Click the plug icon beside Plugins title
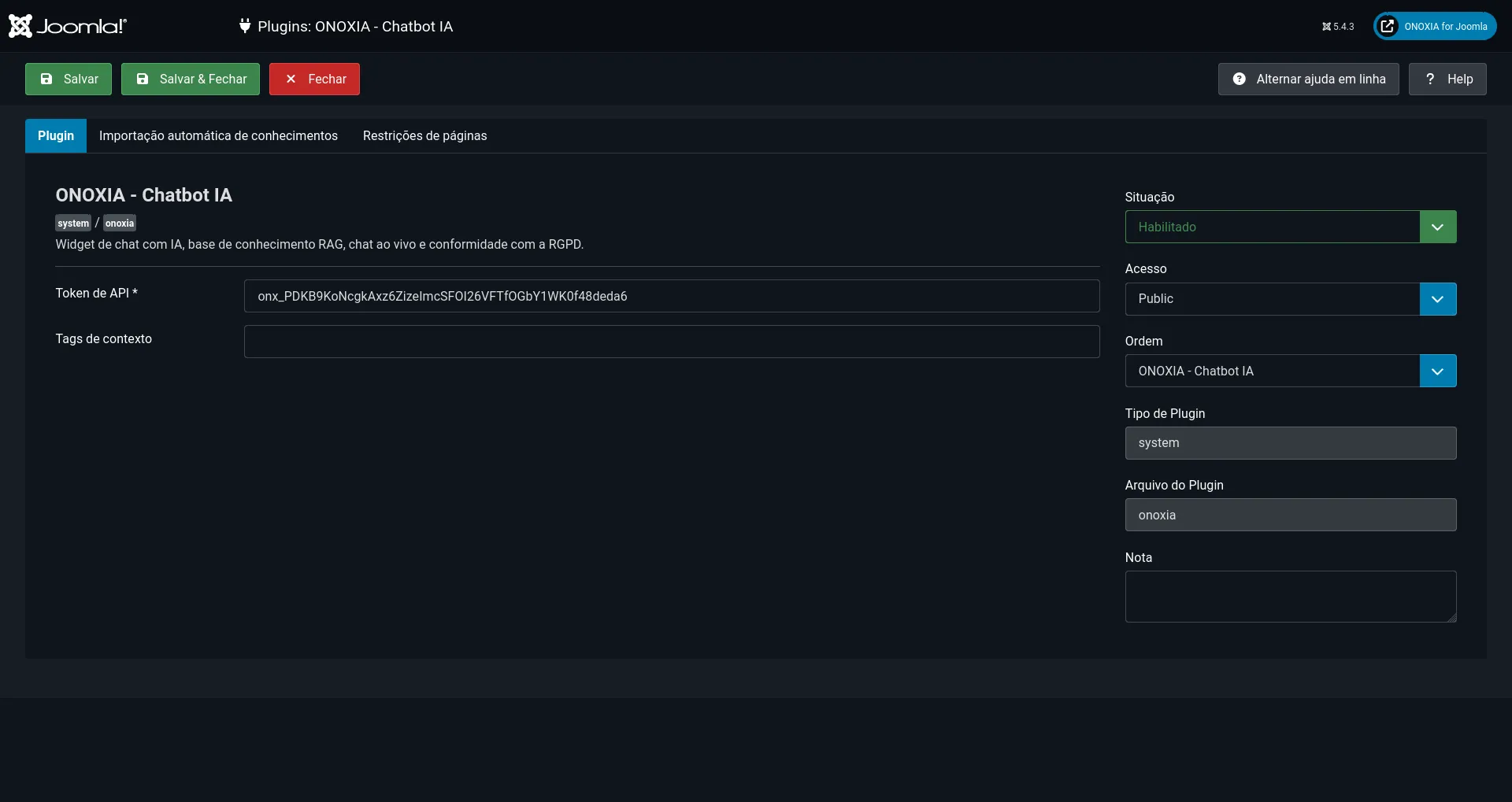Image resolution: width=1512 pixels, height=802 pixels. point(245,26)
